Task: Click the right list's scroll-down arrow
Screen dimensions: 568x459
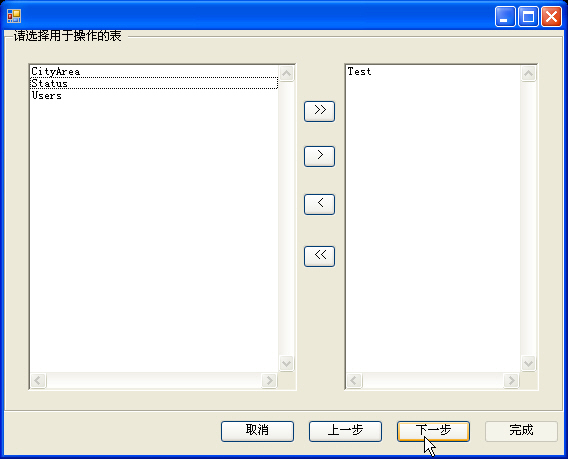Action: point(529,363)
